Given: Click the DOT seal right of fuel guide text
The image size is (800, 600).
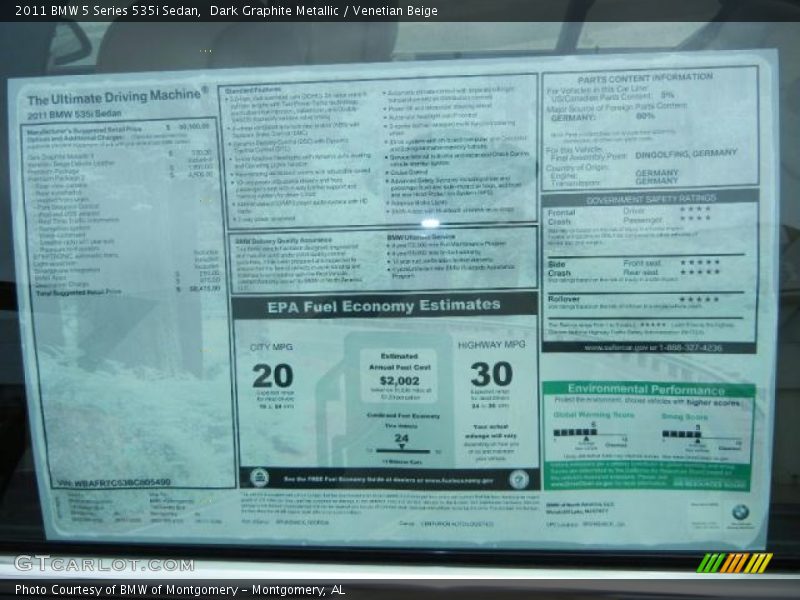Looking at the screenshot, I should (x=519, y=479).
